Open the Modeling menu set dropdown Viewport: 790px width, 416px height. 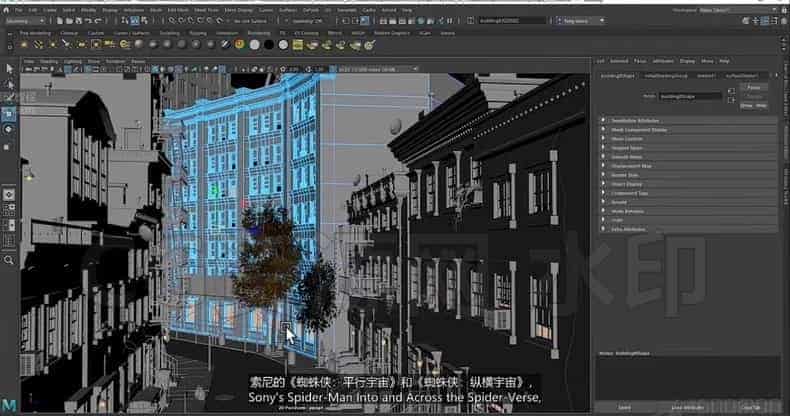click(25, 21)
